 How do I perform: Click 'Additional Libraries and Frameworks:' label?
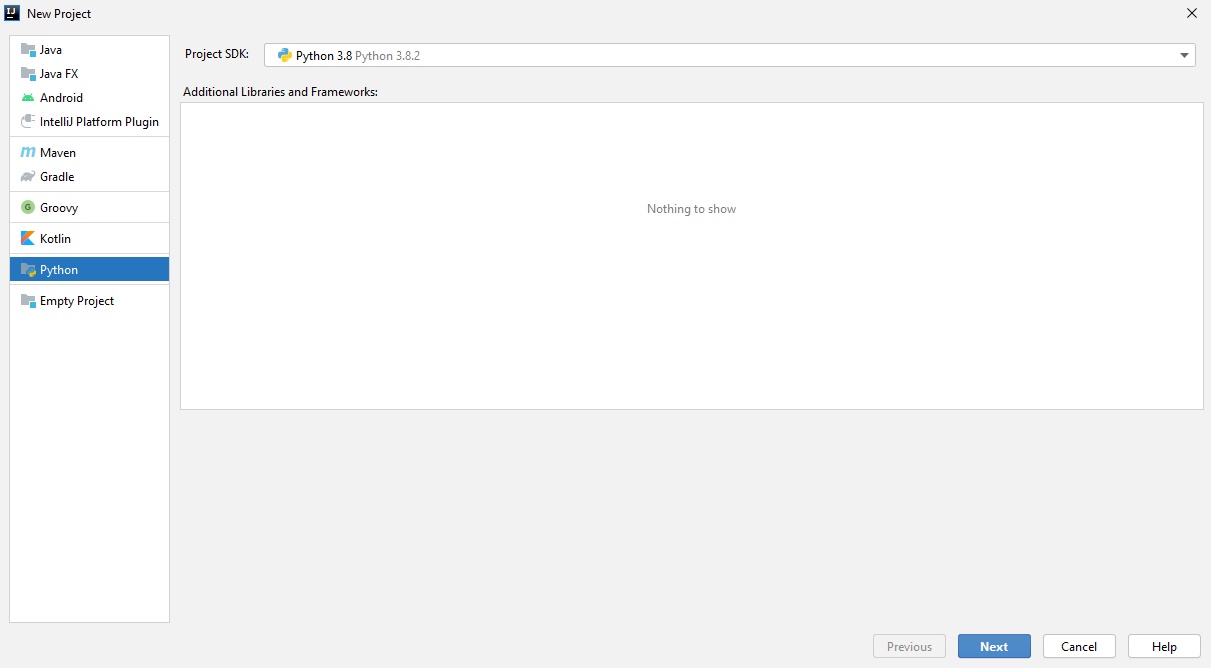[x=280, y=91]
